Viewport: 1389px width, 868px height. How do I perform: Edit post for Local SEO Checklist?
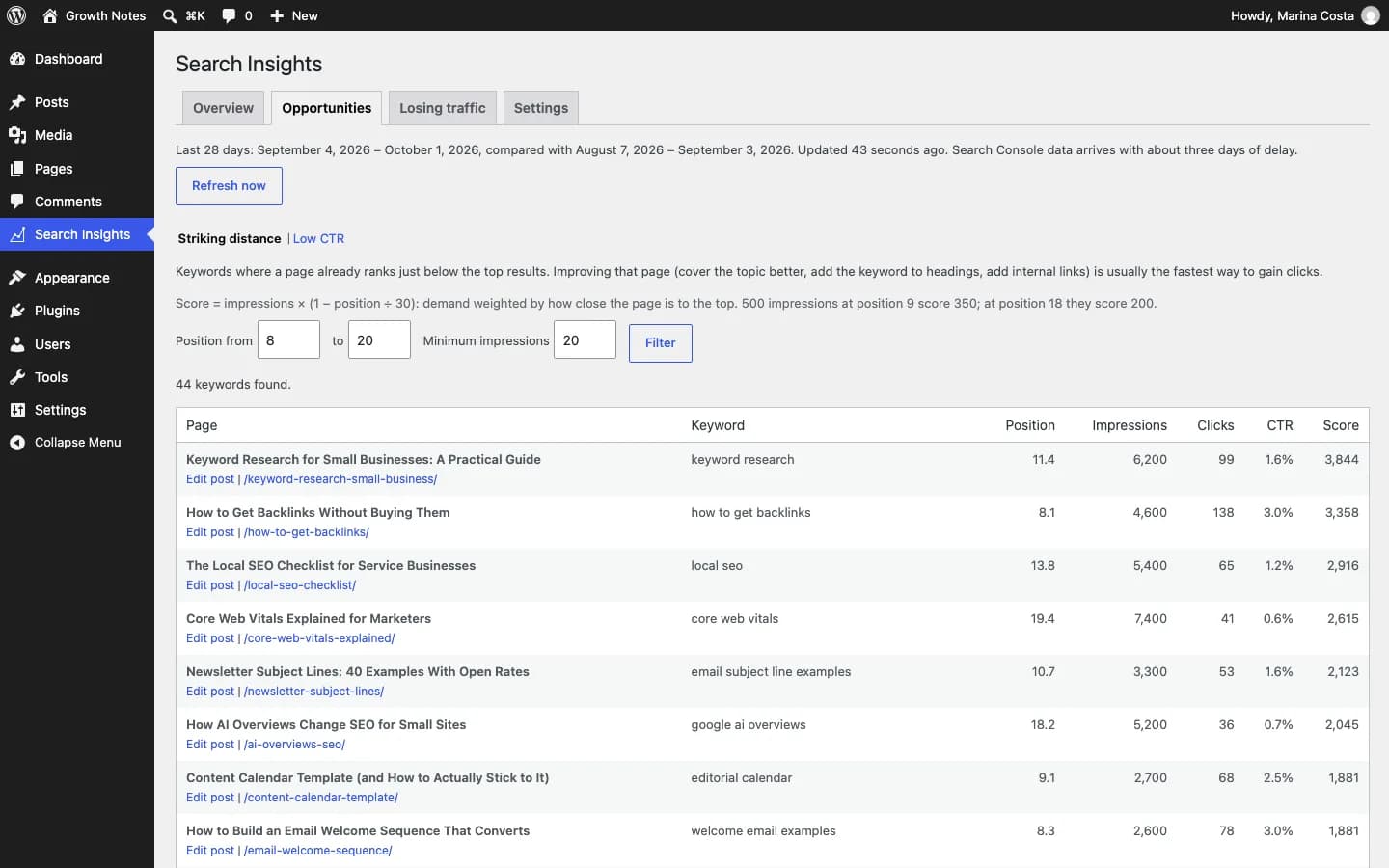tap(210, 585)
